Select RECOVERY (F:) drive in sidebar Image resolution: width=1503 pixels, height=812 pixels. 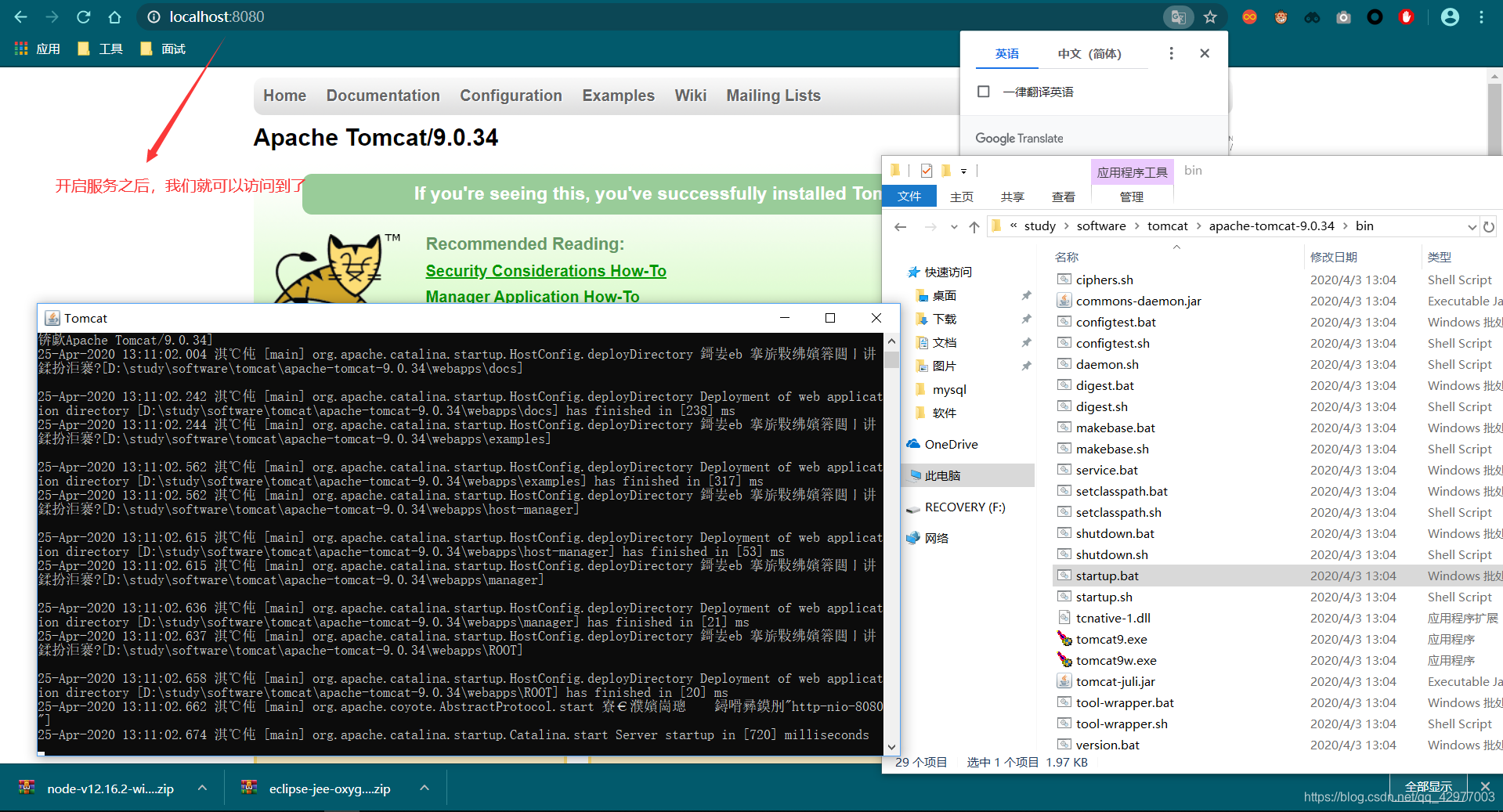click(956, 507)
